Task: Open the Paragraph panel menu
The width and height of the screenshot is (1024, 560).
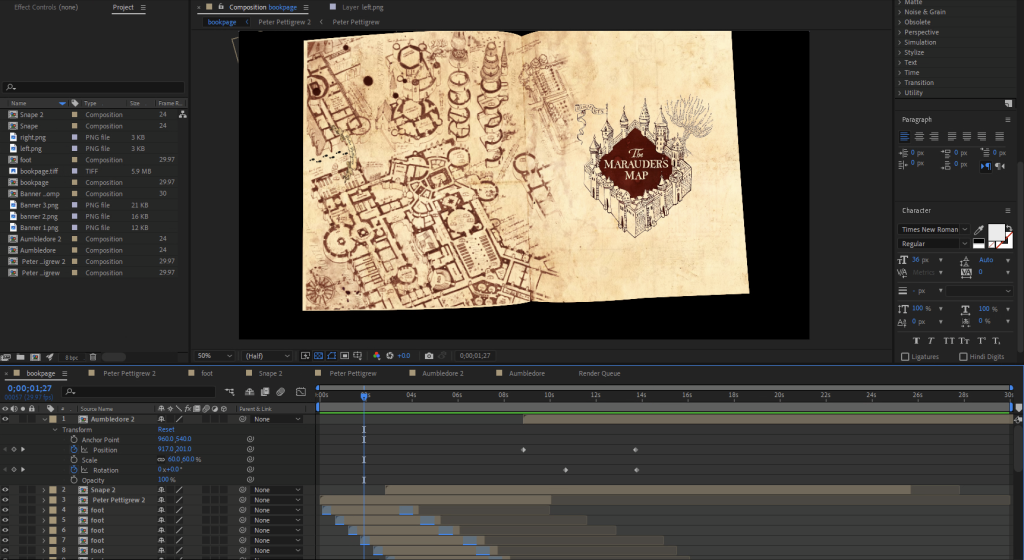Action: coord(1008,119)
